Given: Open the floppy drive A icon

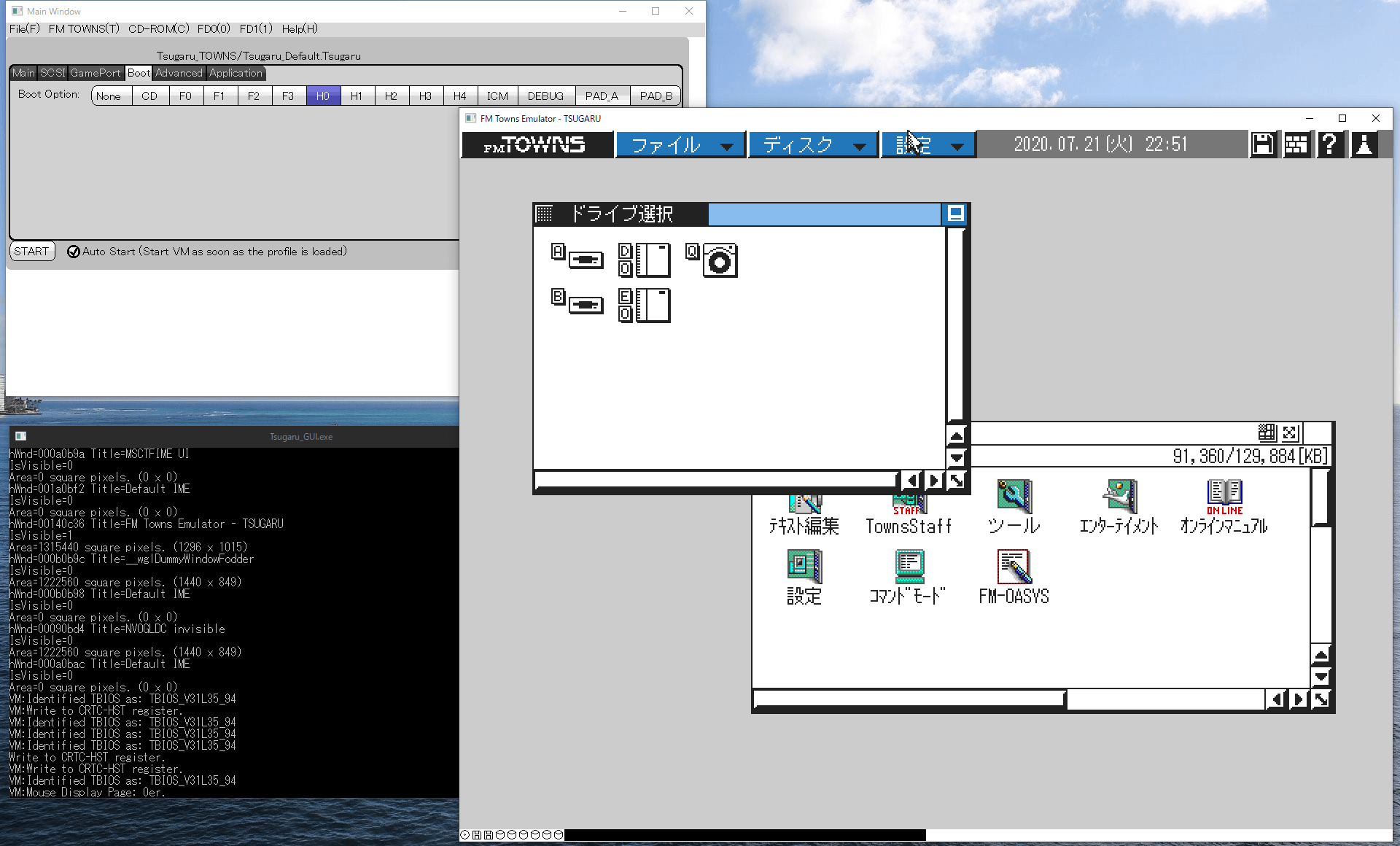Looking at the screenshot, I should coord(579,258).
